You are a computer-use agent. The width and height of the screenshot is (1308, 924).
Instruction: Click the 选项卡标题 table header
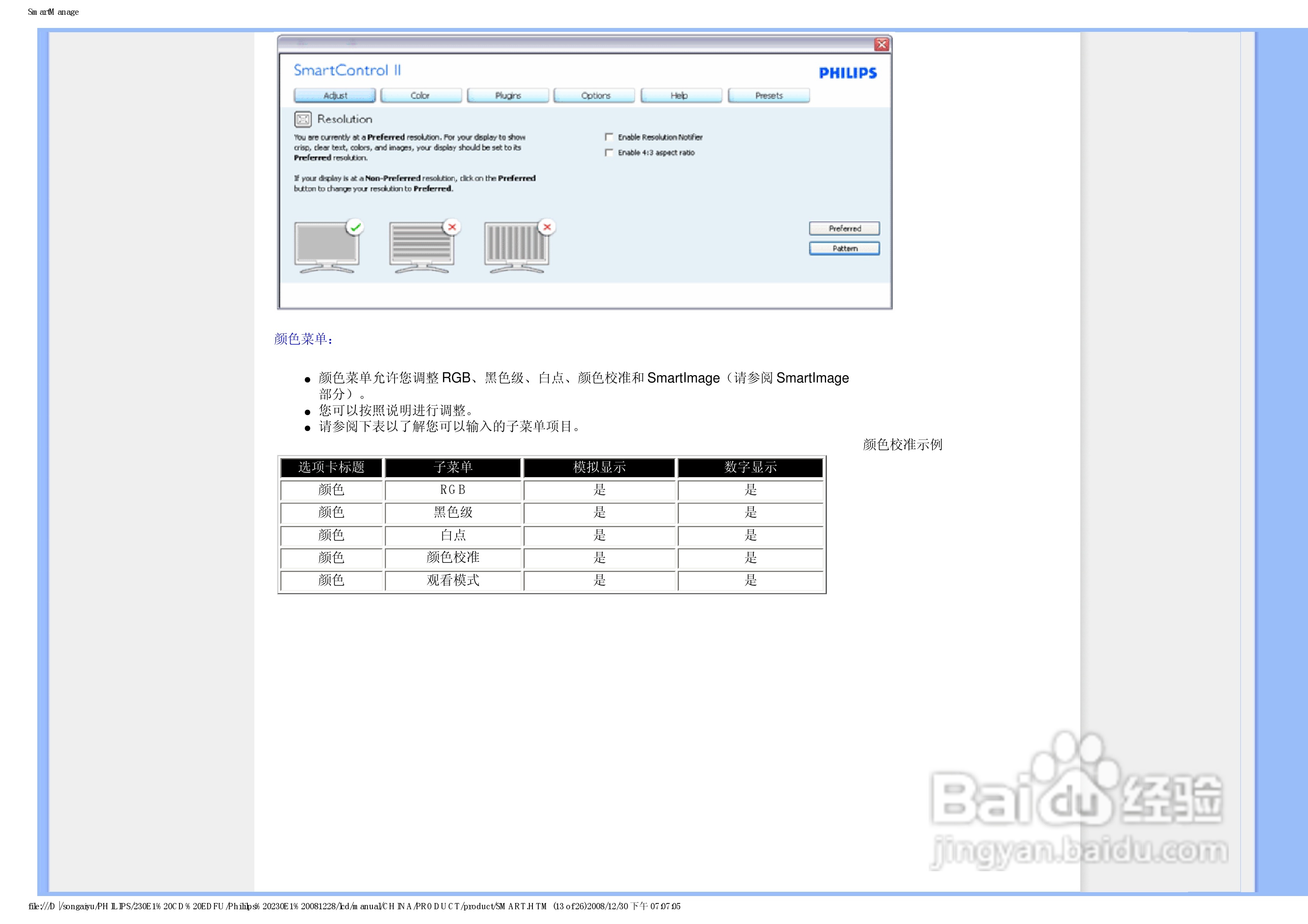pos(331,467)
